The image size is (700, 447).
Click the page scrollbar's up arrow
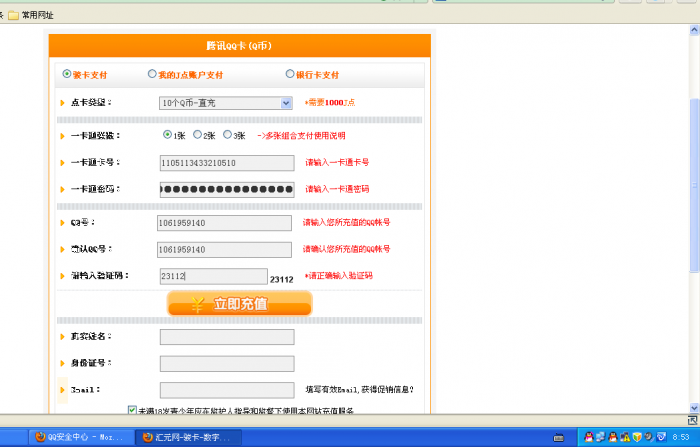694,30
